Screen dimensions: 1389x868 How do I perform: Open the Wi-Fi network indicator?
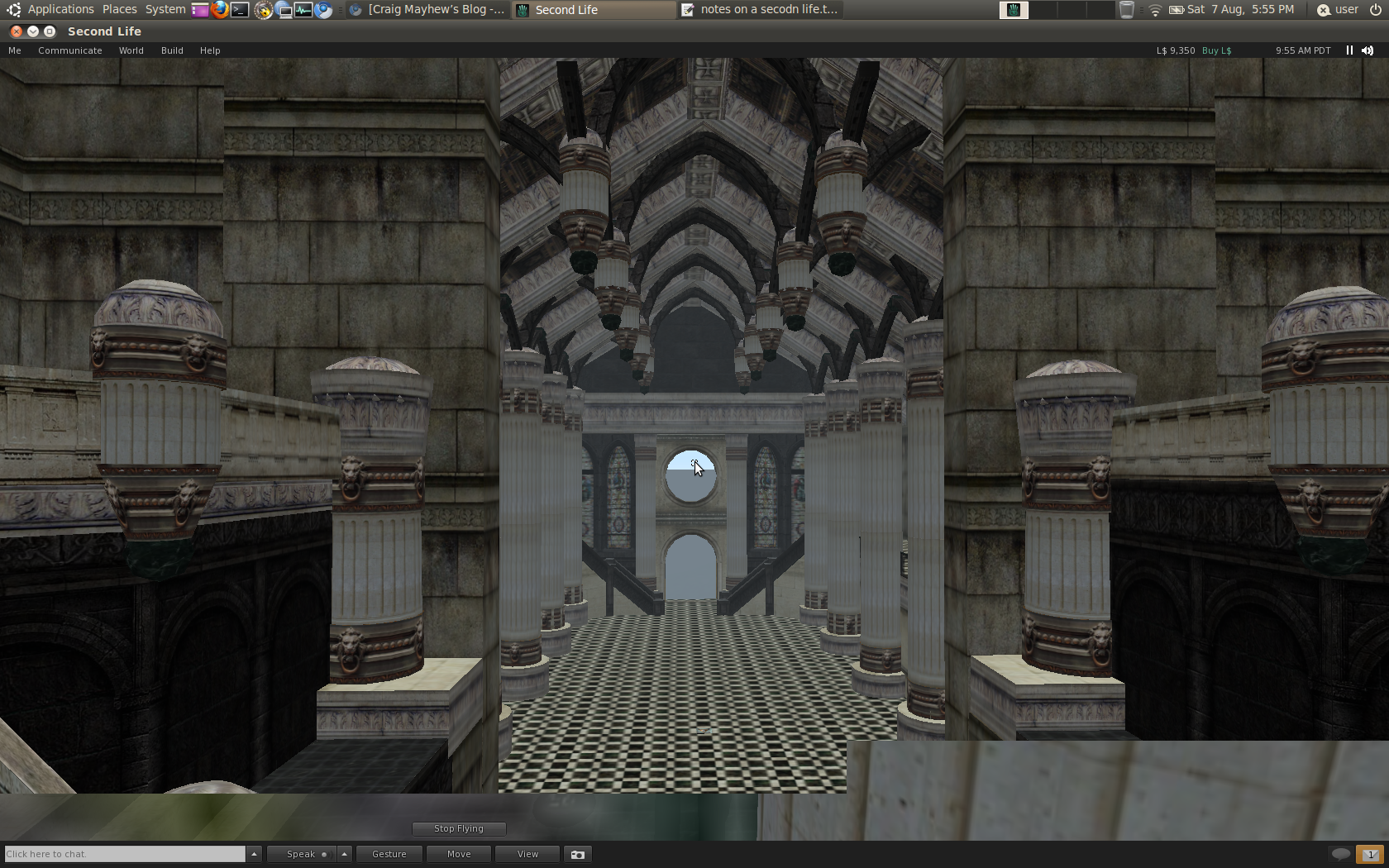1155,10
